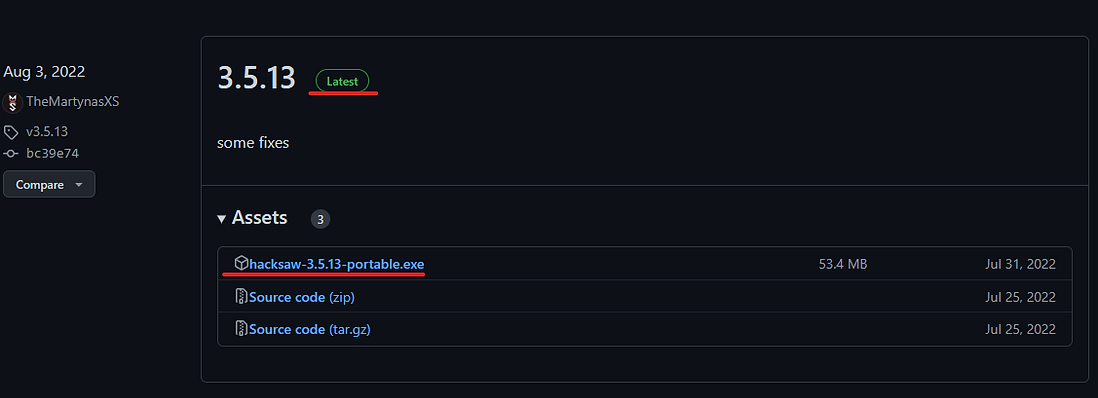This screenshot has width=1098, height=398.
Task: Collapse the Assets section triangle
Action: tap(221, 219)
